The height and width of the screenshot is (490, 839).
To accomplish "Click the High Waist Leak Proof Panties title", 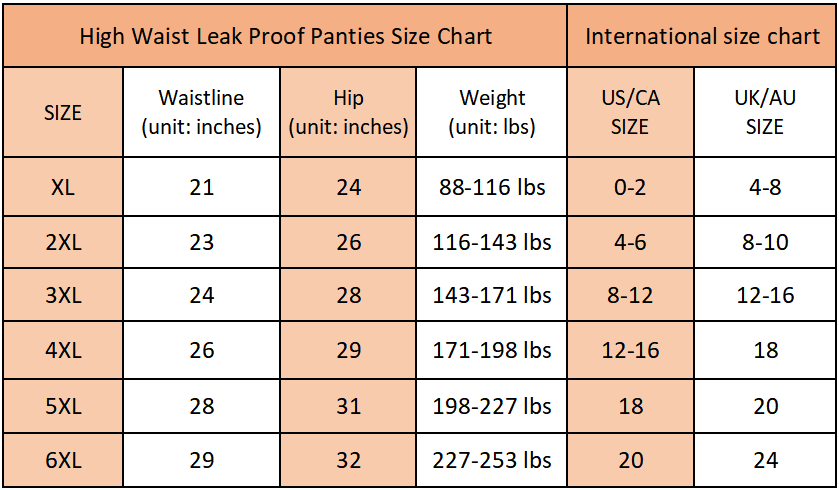I will click(285, 37).
